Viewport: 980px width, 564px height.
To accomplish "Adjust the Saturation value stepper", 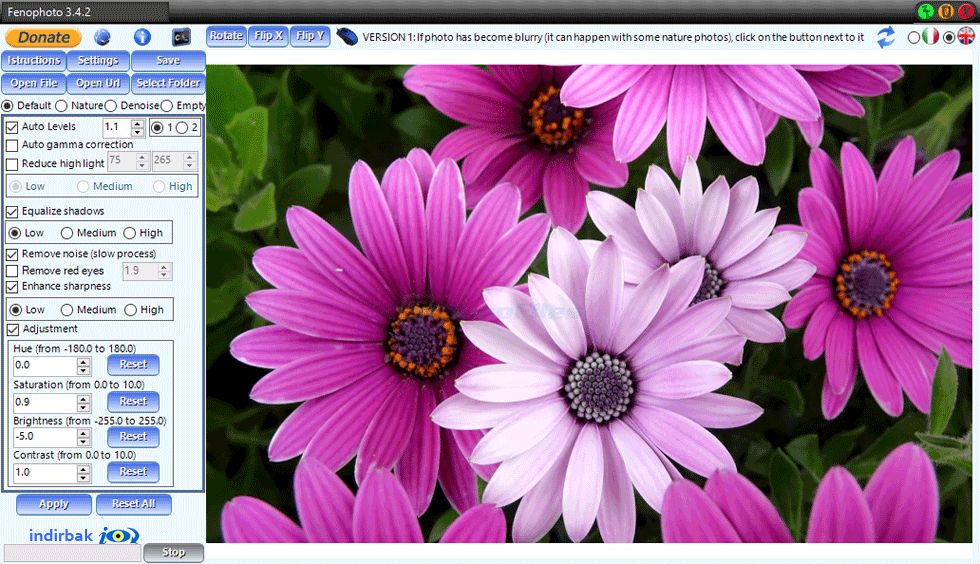I will point(83,403).
